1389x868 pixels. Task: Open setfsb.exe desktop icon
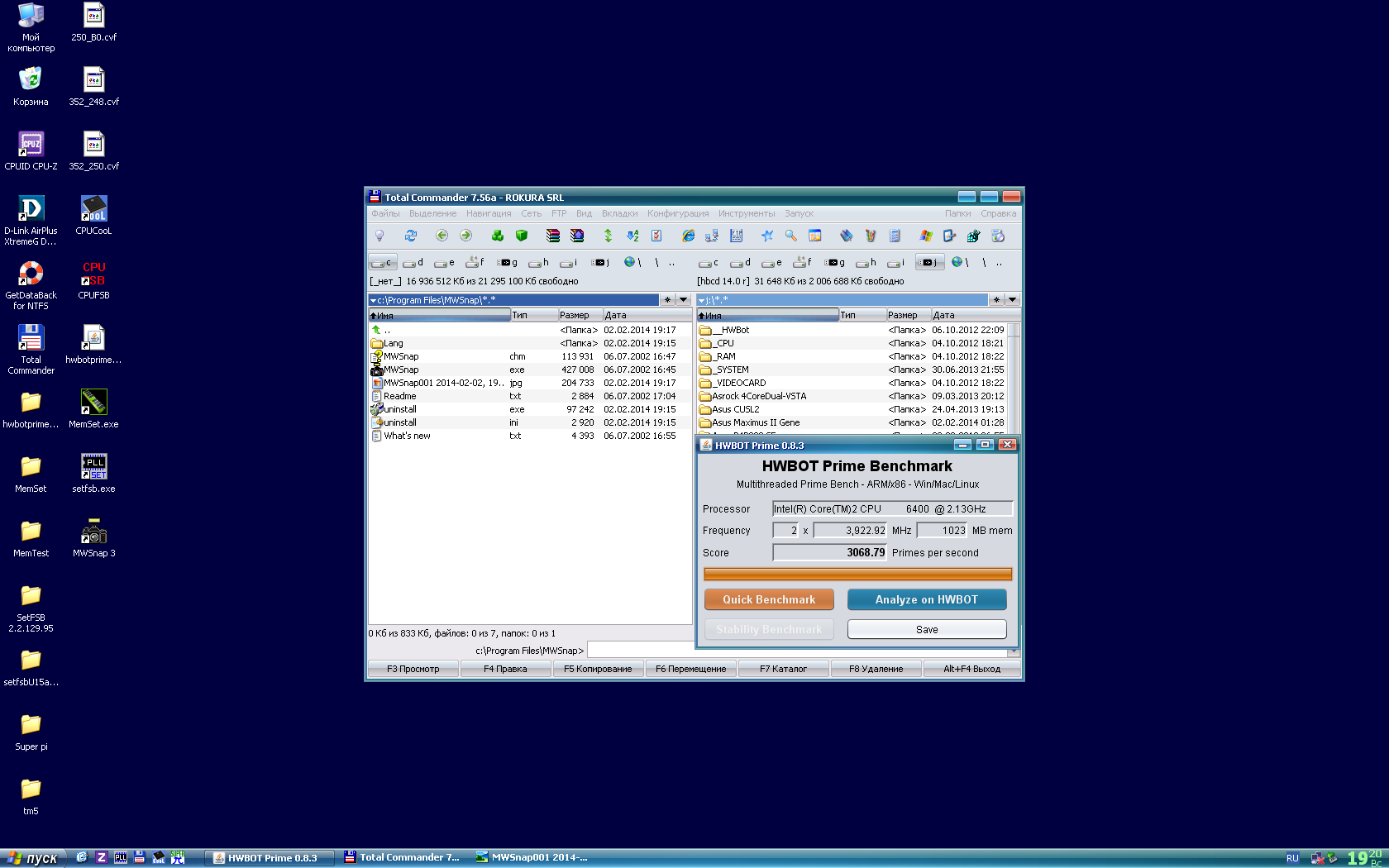[x=93, y=473]
